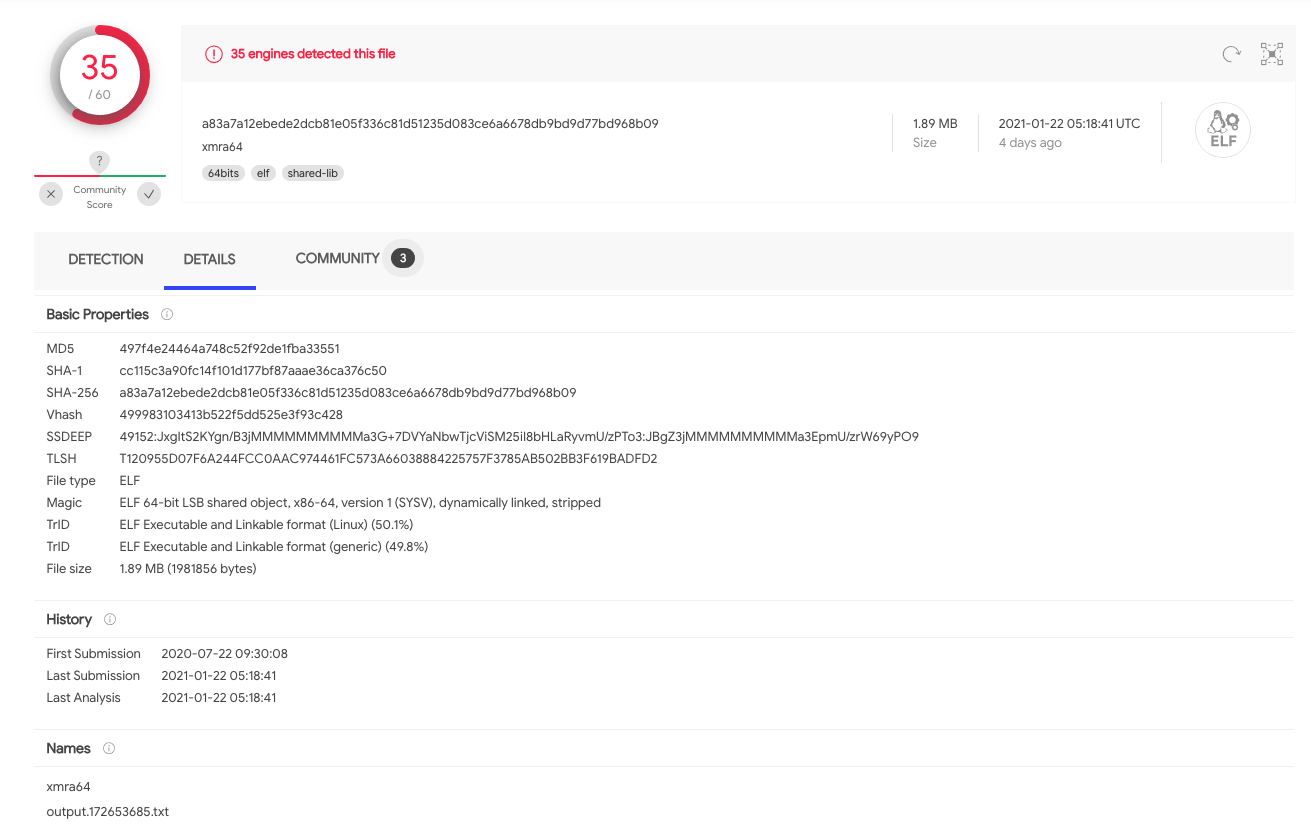Click the info icon beside Names

108,748
